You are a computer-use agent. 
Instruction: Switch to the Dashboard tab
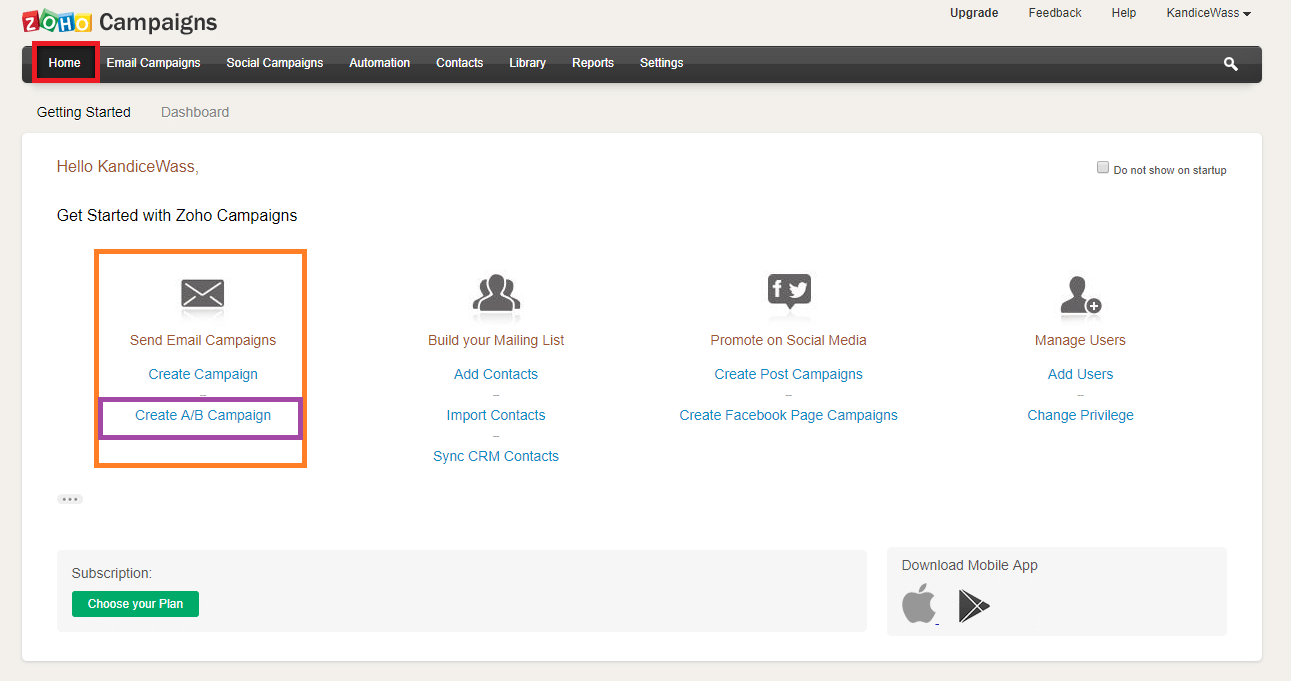(x=195, y=112)
